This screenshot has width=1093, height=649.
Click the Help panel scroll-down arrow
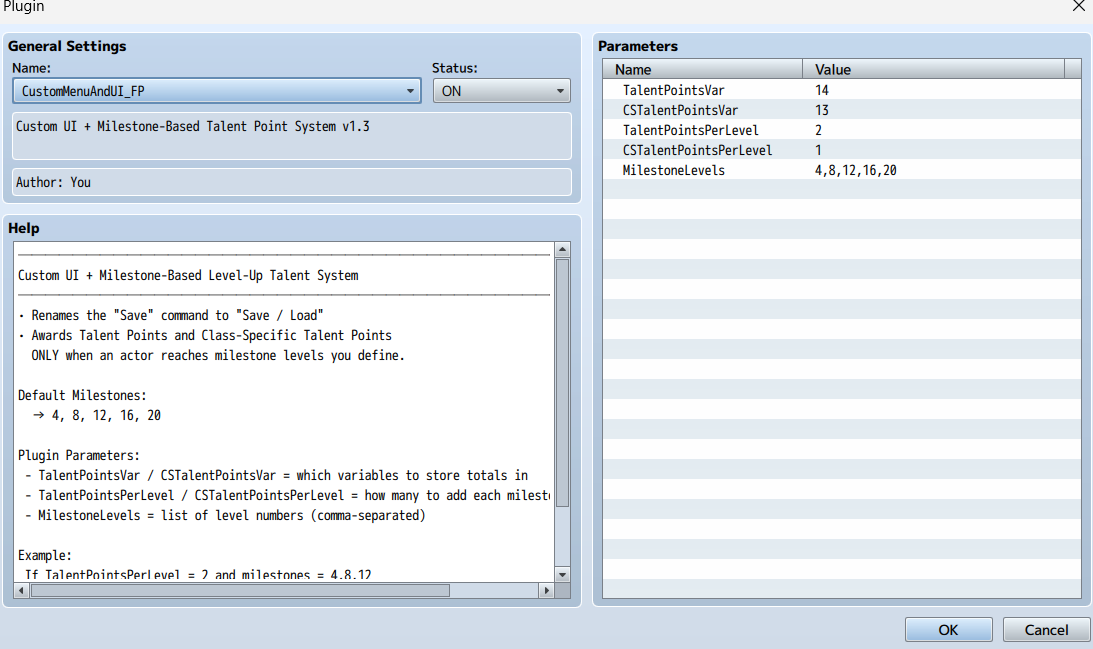click(562, 574)
